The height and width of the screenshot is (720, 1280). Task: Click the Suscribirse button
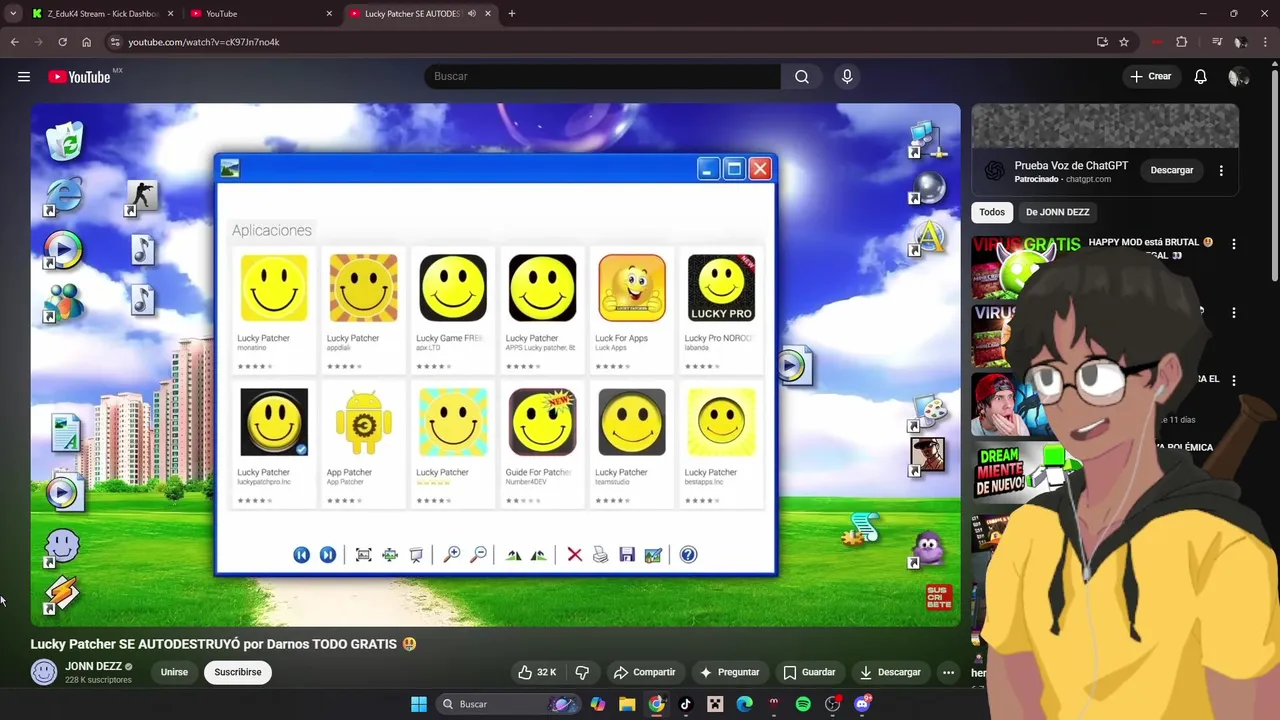(x=238, y=672)
